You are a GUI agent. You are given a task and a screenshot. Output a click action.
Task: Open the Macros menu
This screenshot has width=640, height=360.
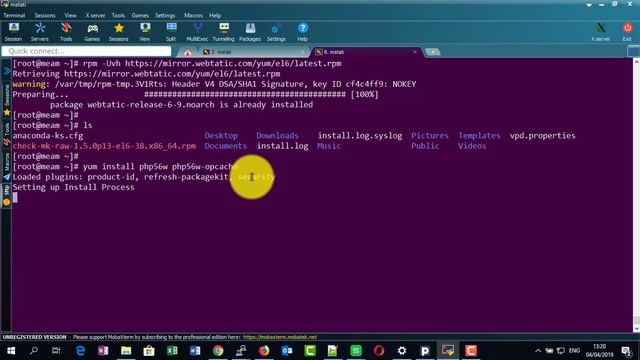(x=193, y=15)
